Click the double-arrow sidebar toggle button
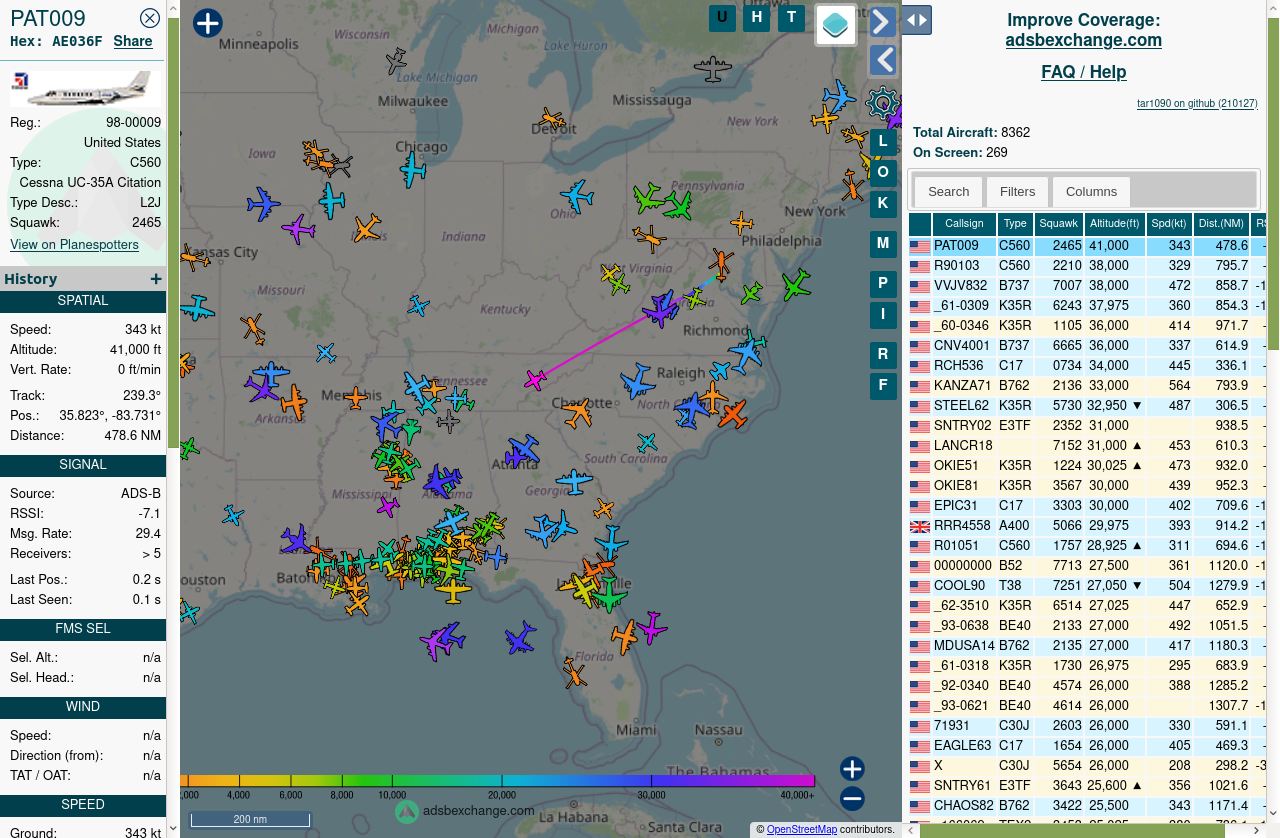1280x838 pixels. pyautogui.click(x=917, y=19)
